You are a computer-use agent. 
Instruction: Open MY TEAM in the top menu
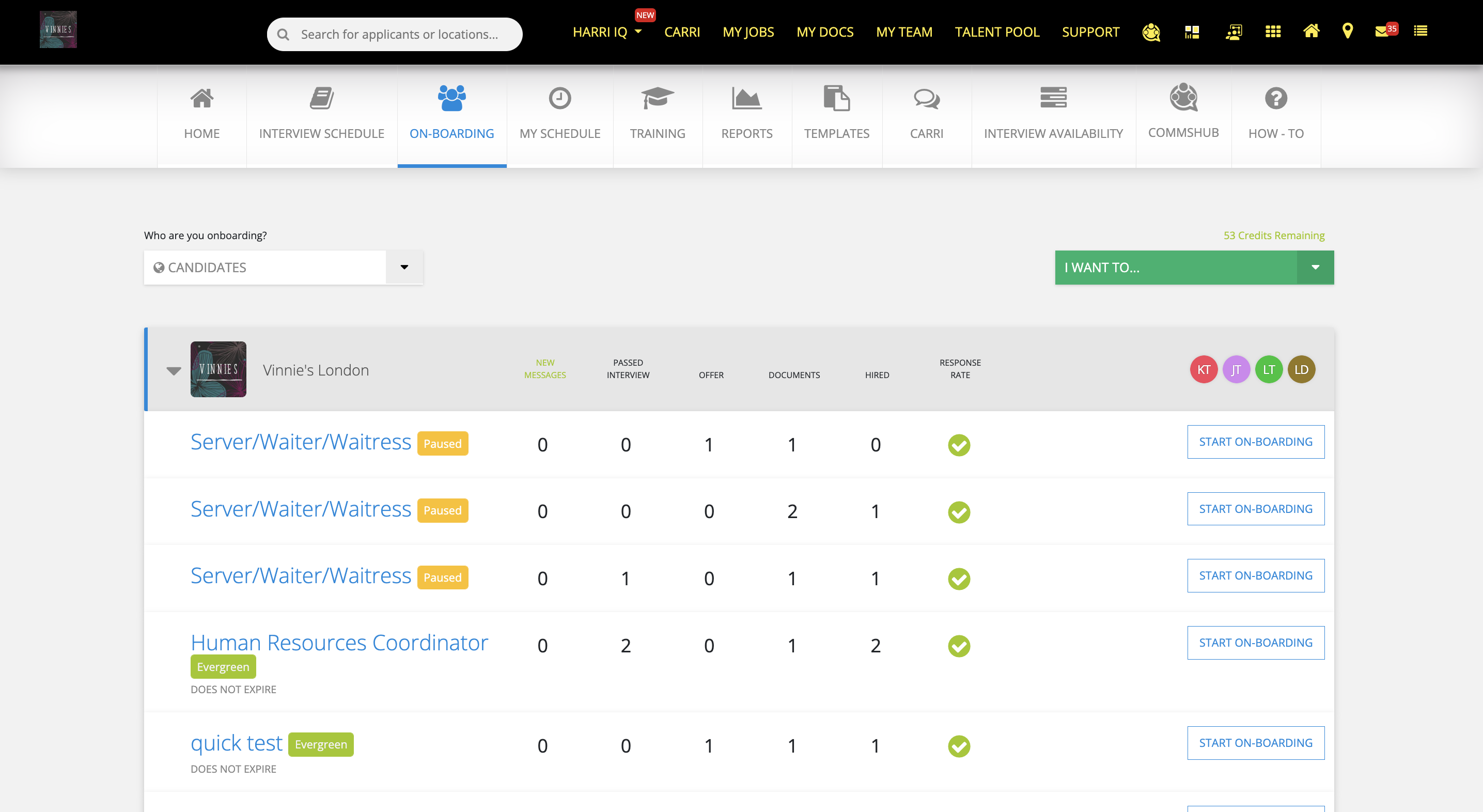(x=904, y=32)
